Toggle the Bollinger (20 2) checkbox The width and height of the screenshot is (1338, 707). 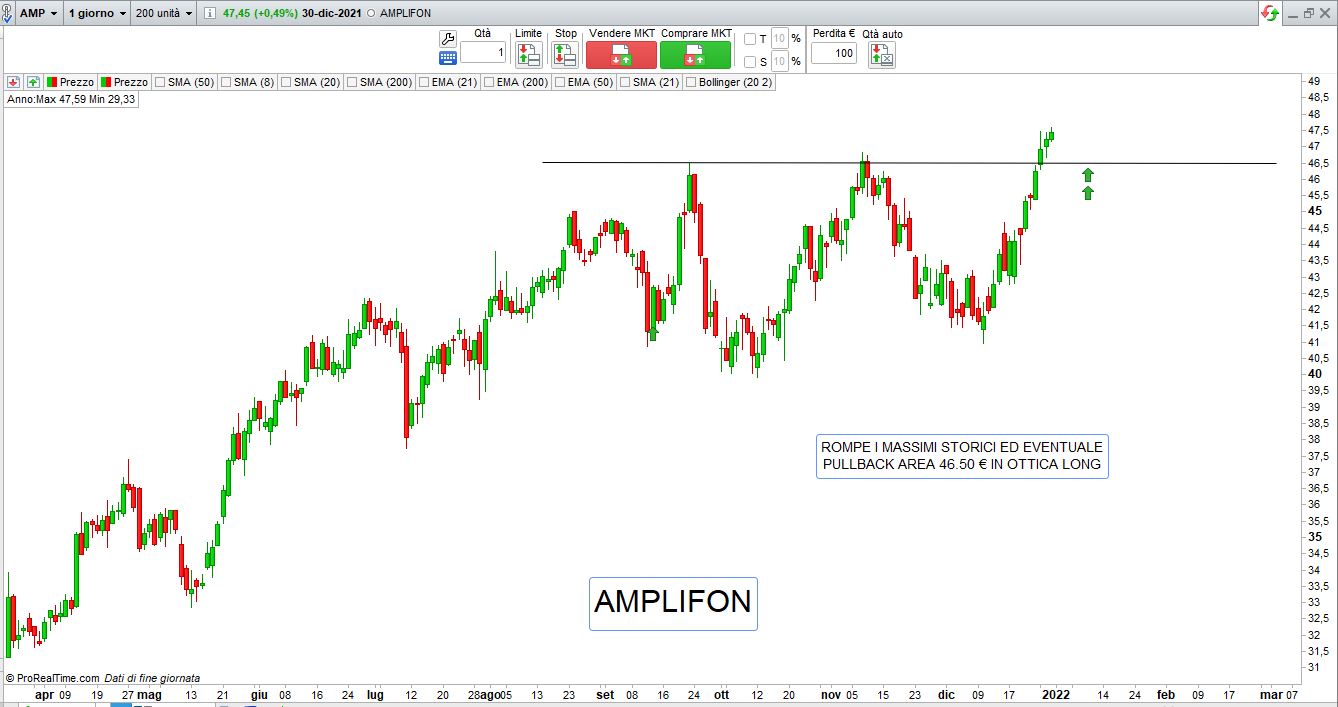[691, 82]
